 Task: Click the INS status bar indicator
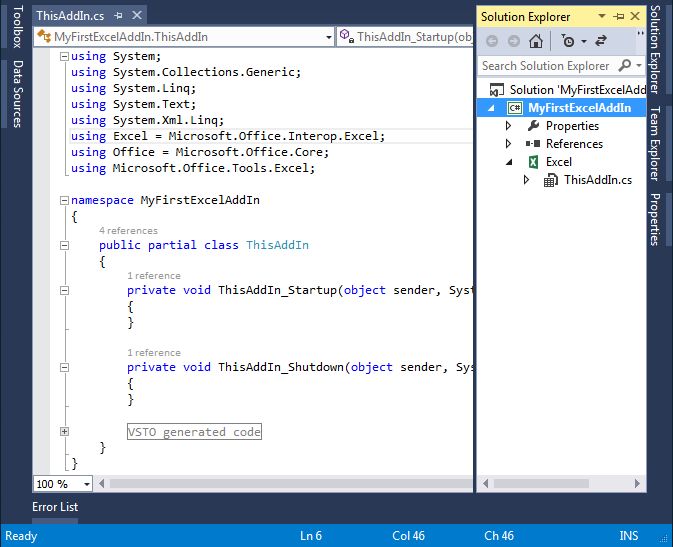628,536
